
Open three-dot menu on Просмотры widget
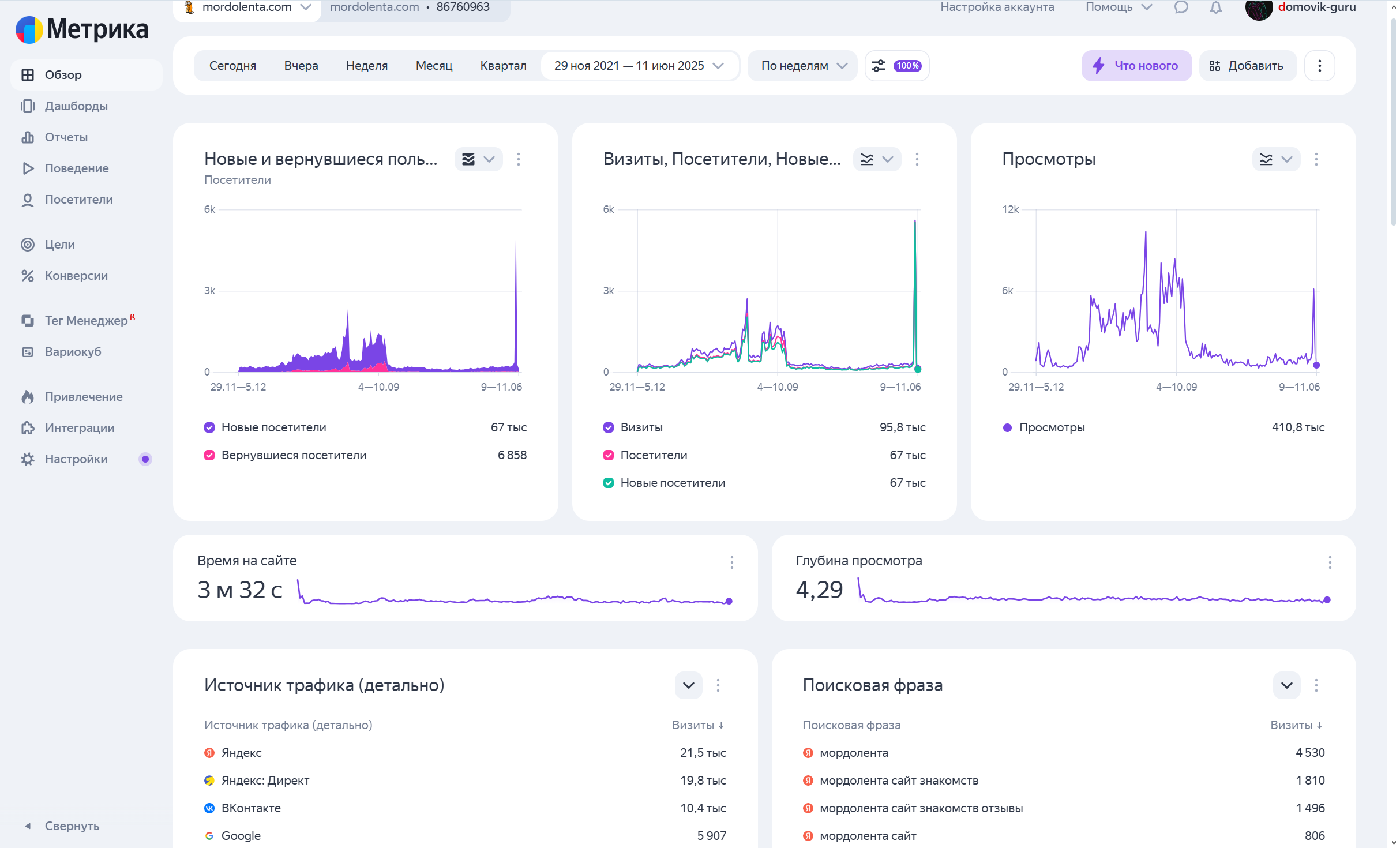tap(1316, 159)
